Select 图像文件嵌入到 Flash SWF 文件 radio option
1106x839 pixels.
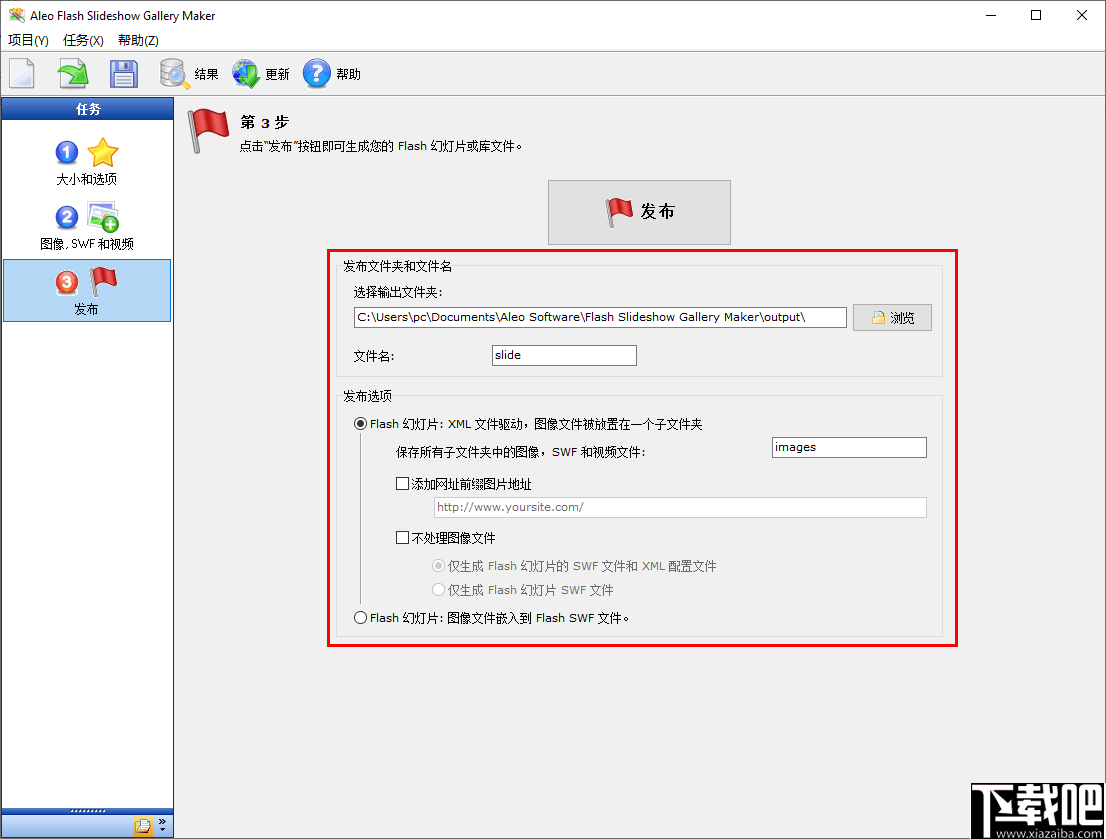tap(360, 618)
